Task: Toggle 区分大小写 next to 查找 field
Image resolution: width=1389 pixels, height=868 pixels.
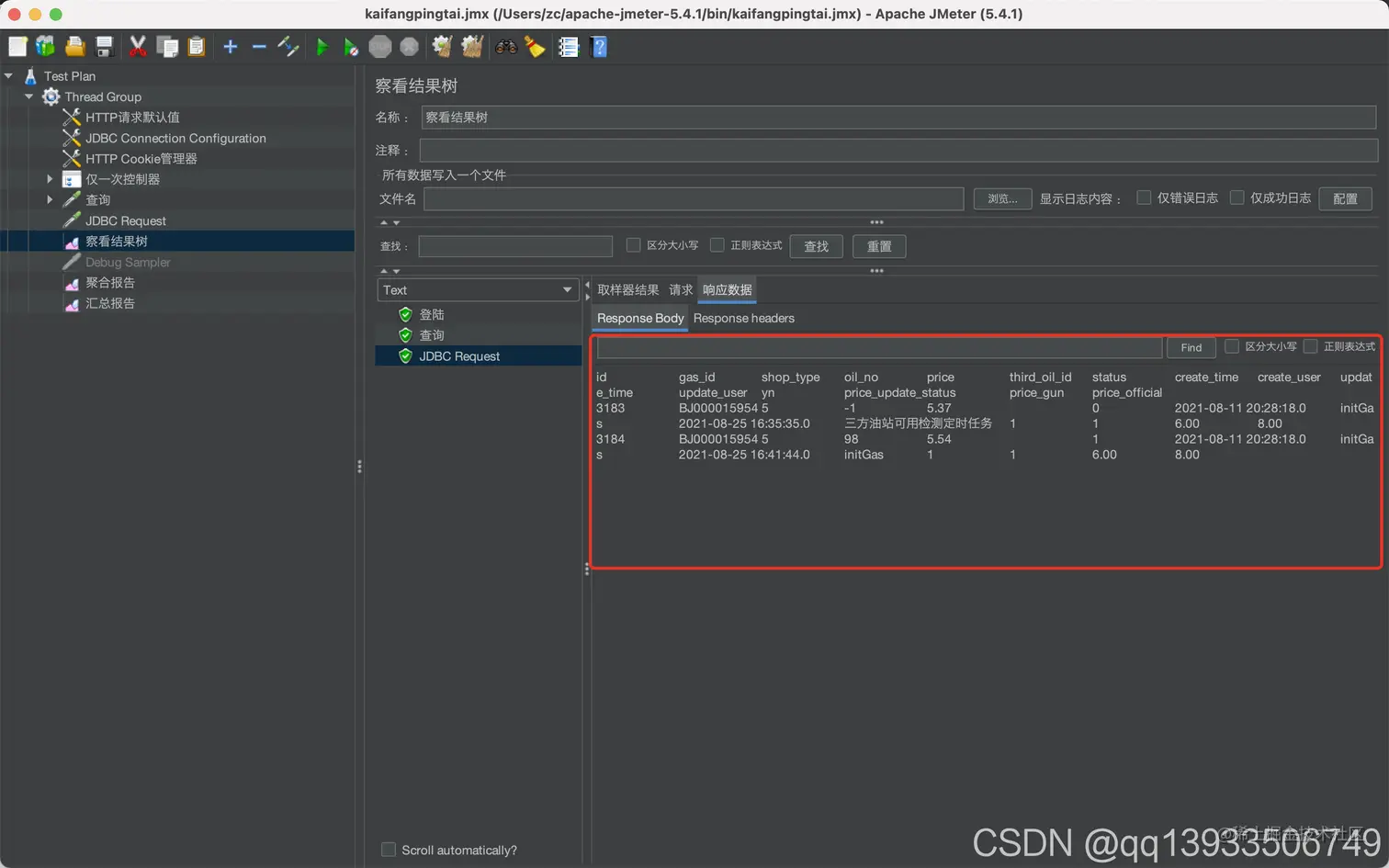Action: point(633,245)
